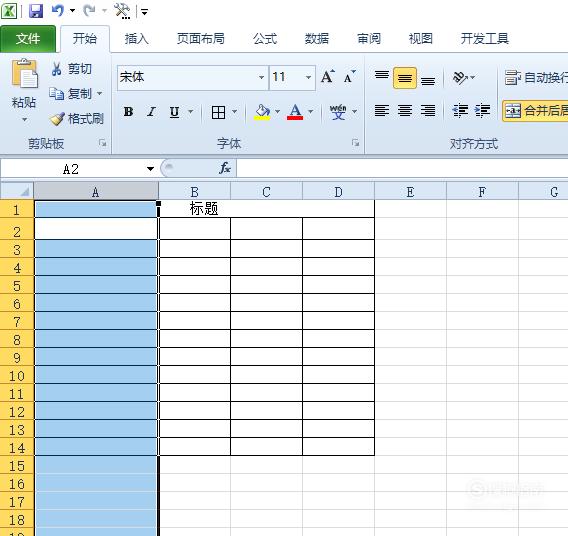
Task: Toggle middle vertical alignment (highlighted)
Action: click(405, 78)
